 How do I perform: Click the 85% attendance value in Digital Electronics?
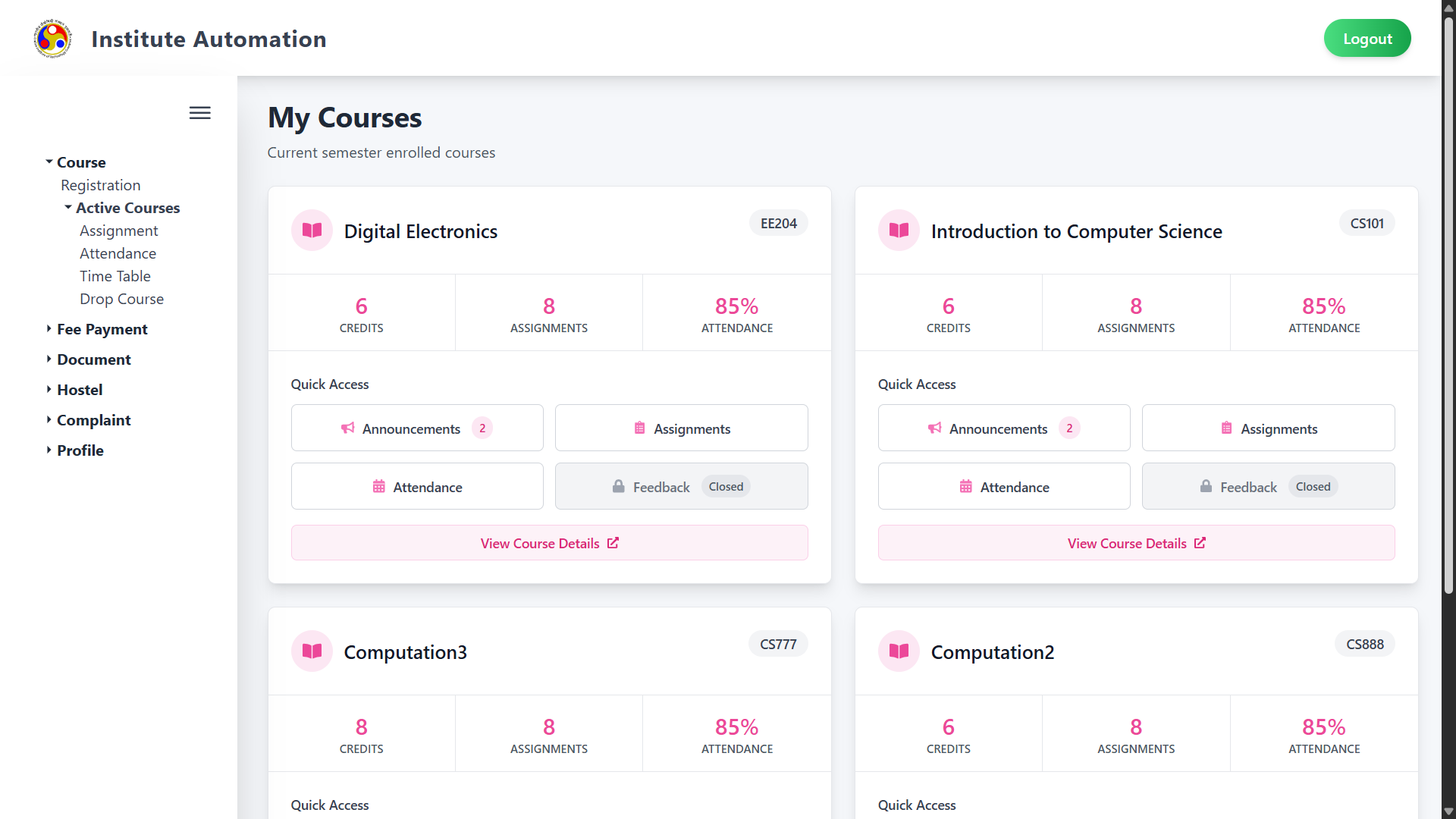737,306
